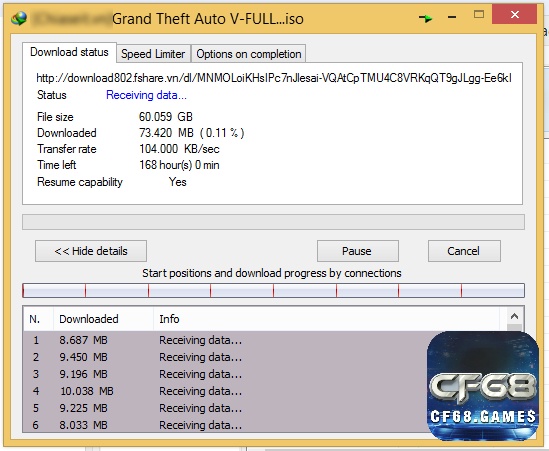Click the Resume capability Yes value
This screenshot has height=451, width=549.
[x=178, y=182]
